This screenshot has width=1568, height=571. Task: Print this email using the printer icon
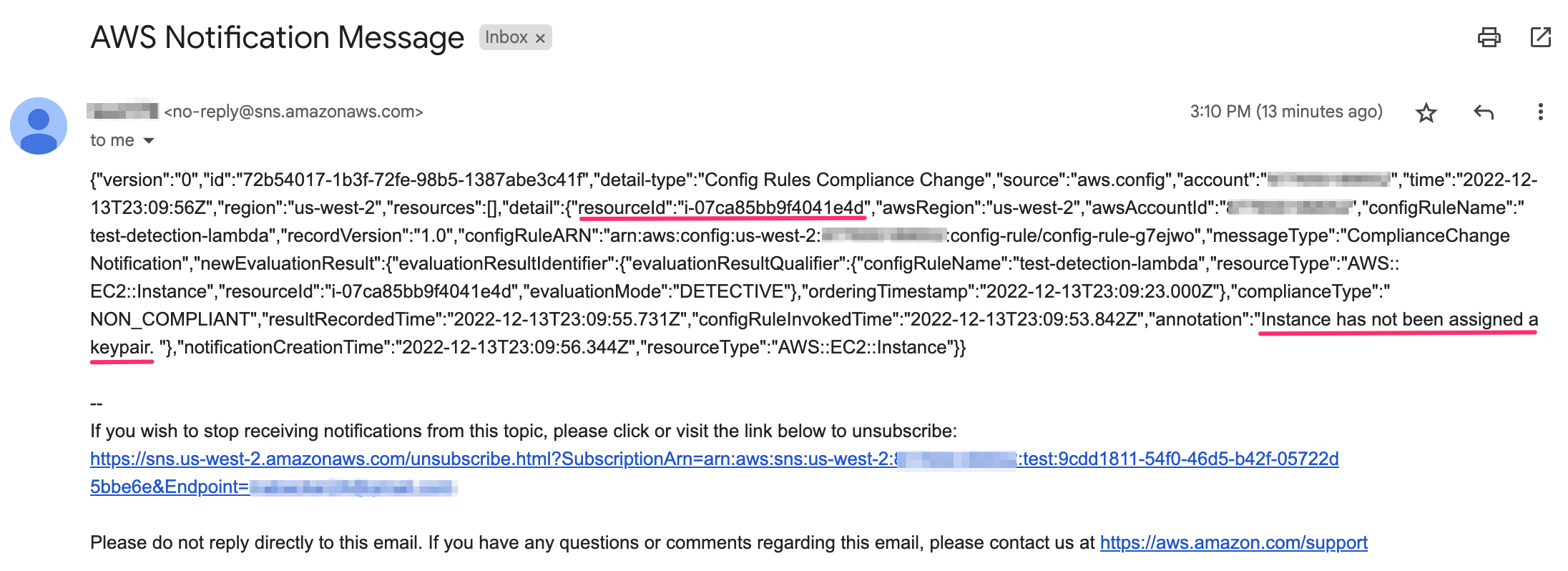tap(1489, 37)
